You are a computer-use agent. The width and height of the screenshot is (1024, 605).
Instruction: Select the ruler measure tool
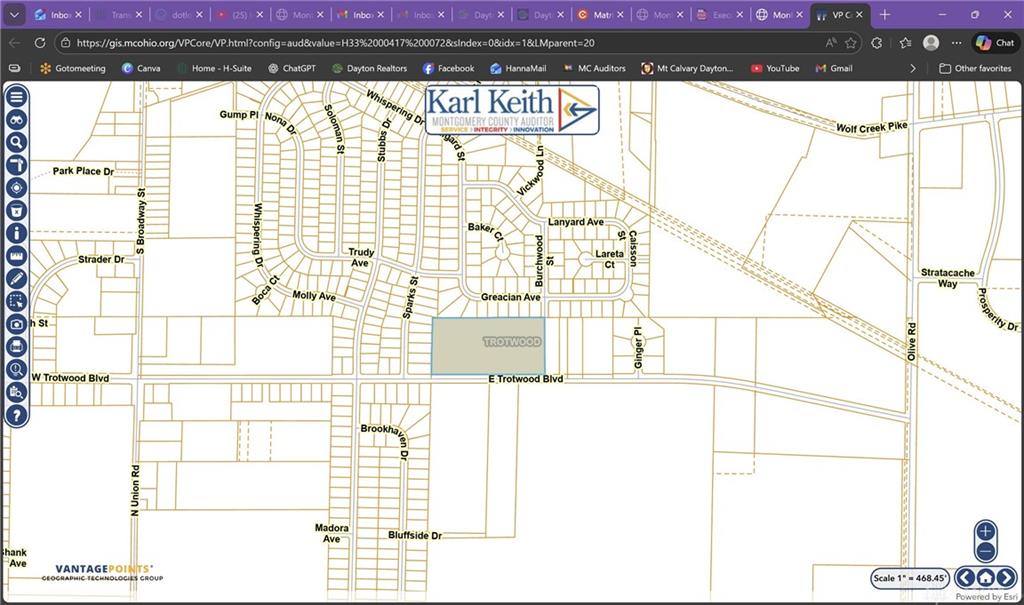point(16,256)
